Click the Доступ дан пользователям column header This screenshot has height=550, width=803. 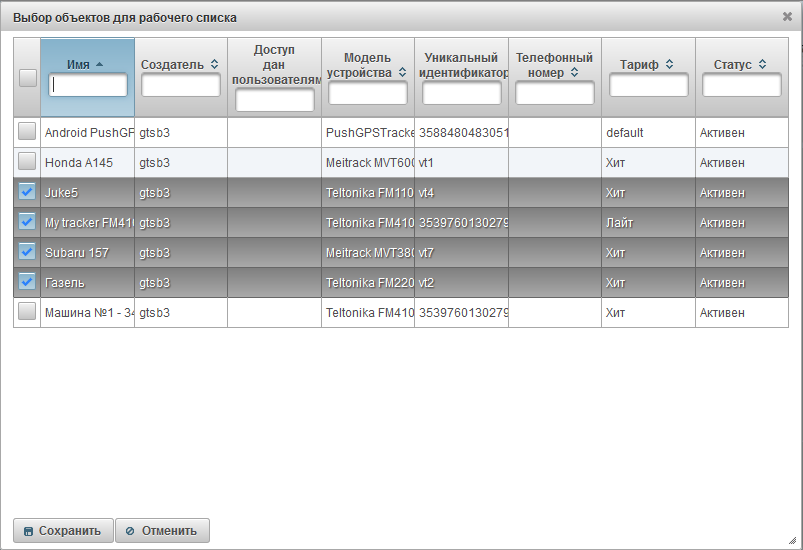pyautogui.click(x=274, y=64)
